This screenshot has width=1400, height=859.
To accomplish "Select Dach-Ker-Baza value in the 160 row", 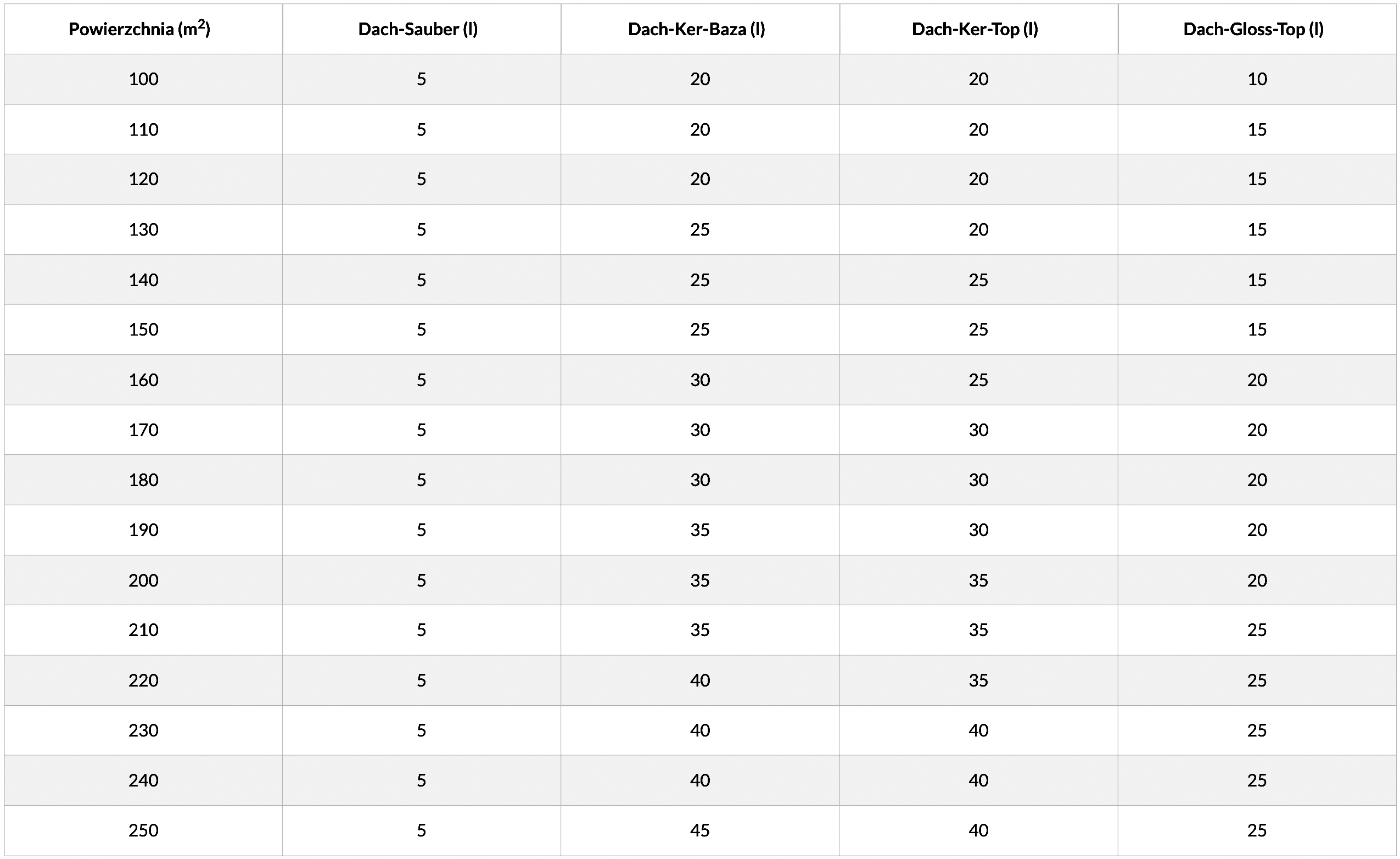I will pos(700,380).
